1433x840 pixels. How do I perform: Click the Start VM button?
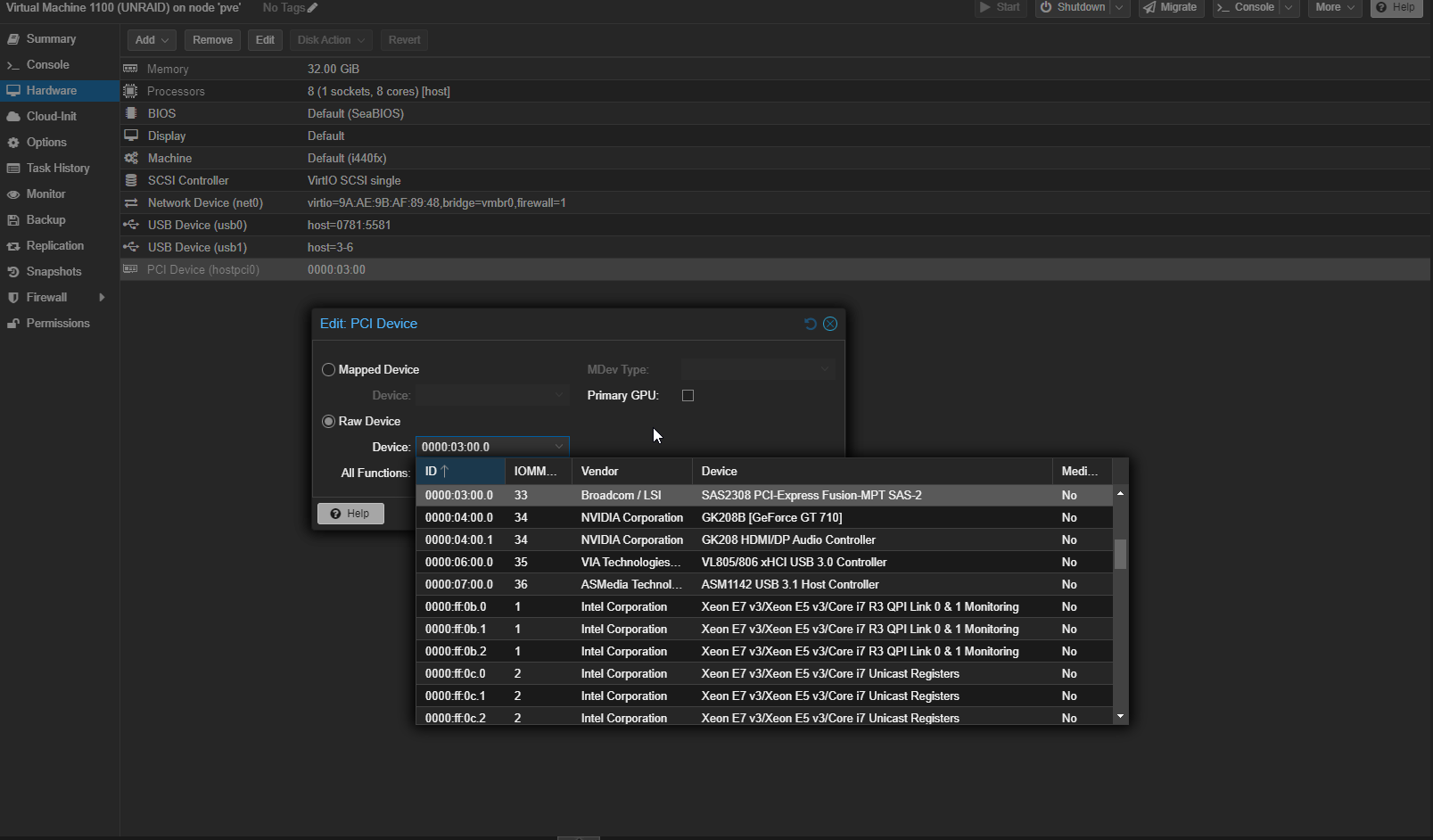tap(1000, 7)
